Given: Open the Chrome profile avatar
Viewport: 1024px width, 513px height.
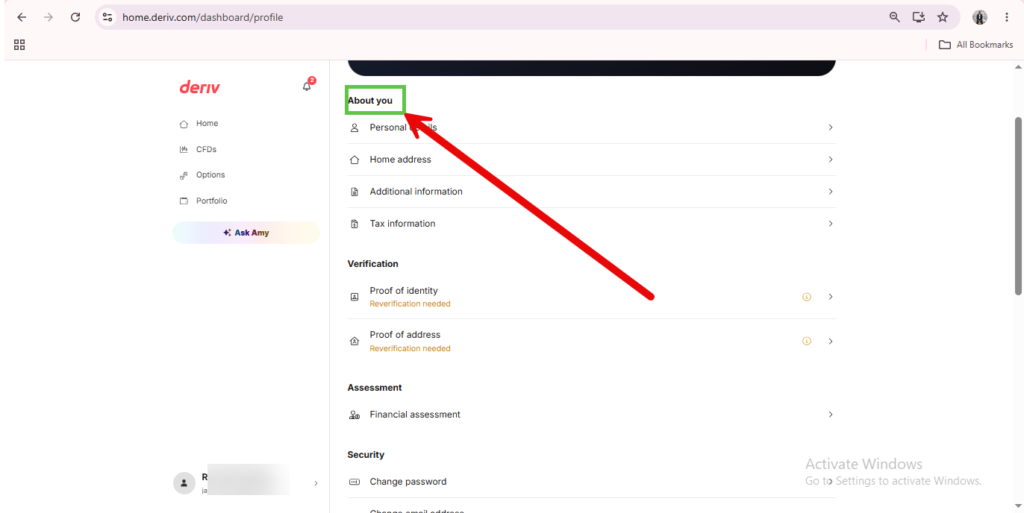Looking at the screenshot, I should (x=980, y=18).
